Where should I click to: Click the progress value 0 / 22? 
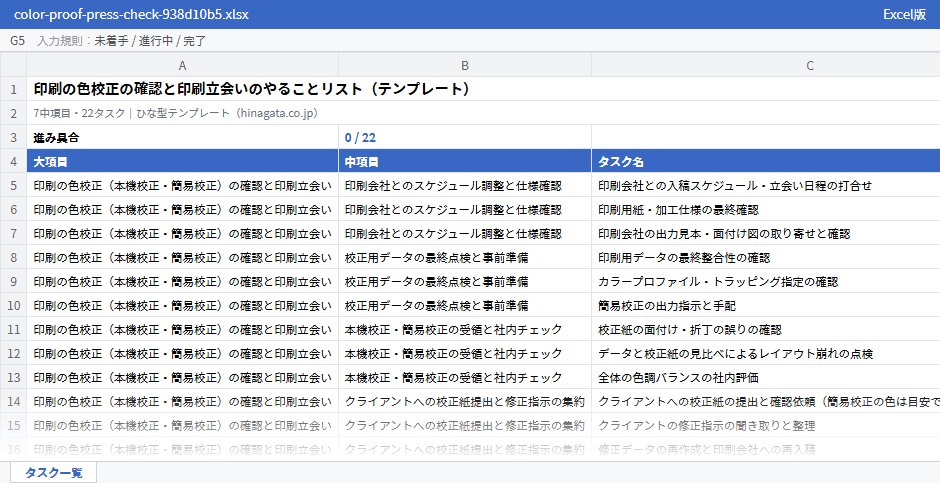465,137
